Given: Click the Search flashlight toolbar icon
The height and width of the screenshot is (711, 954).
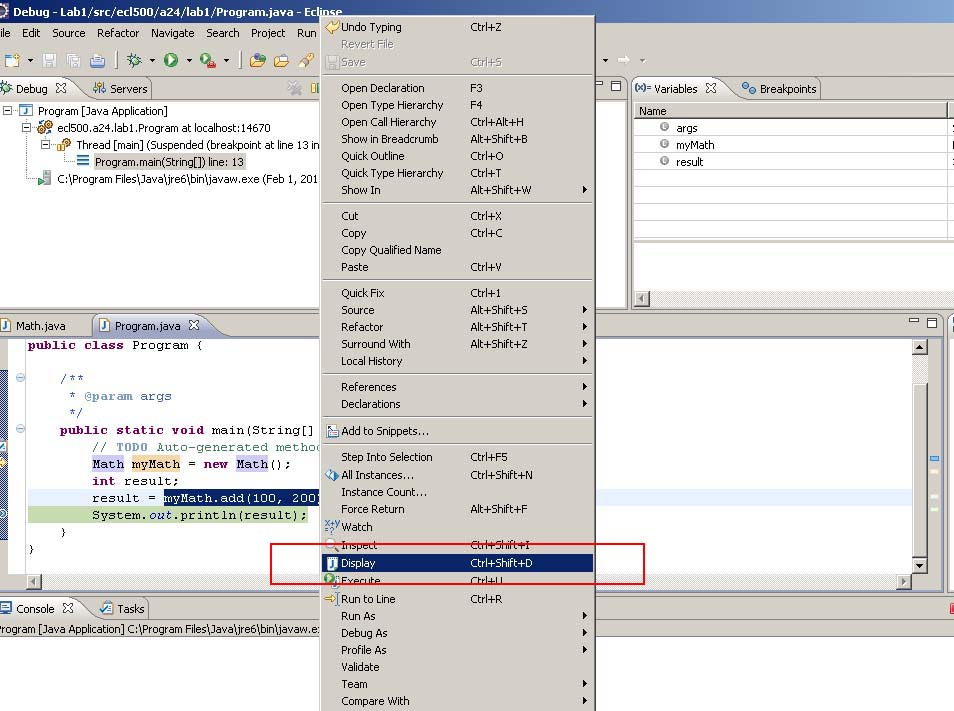Looking at the screenshot, I should pos(307,60).
